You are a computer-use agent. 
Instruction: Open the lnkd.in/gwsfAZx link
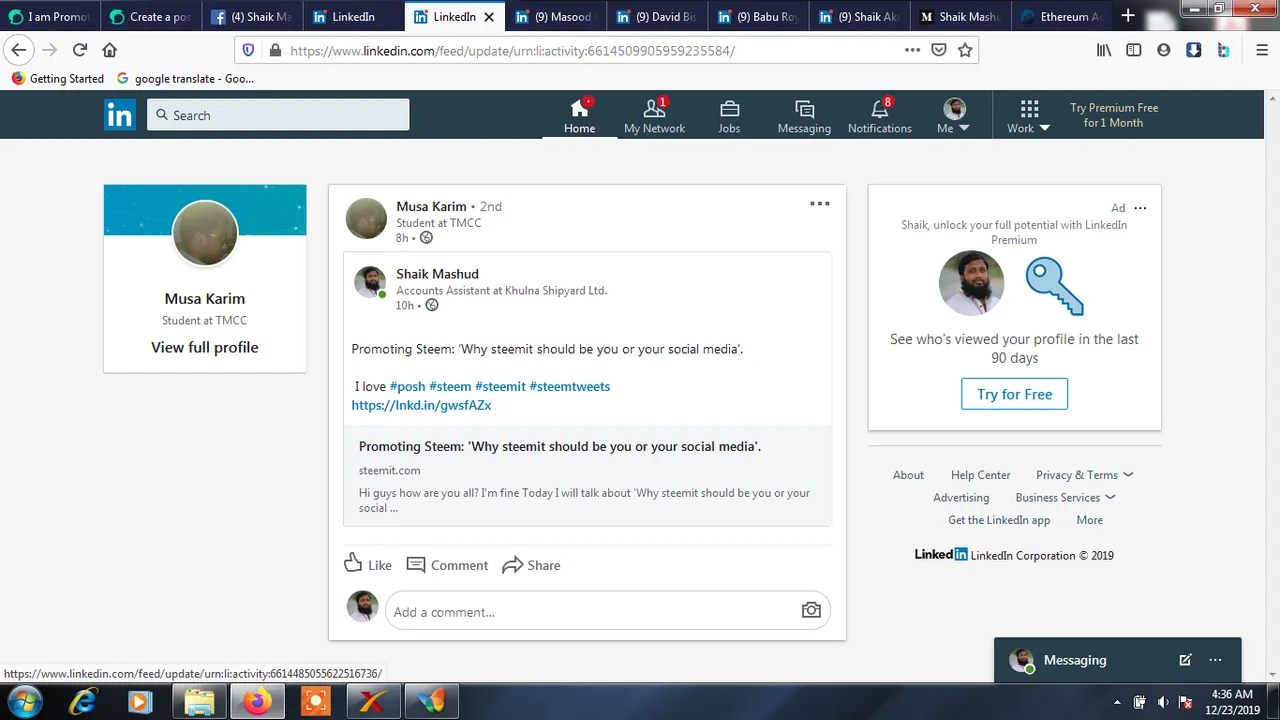421,405
